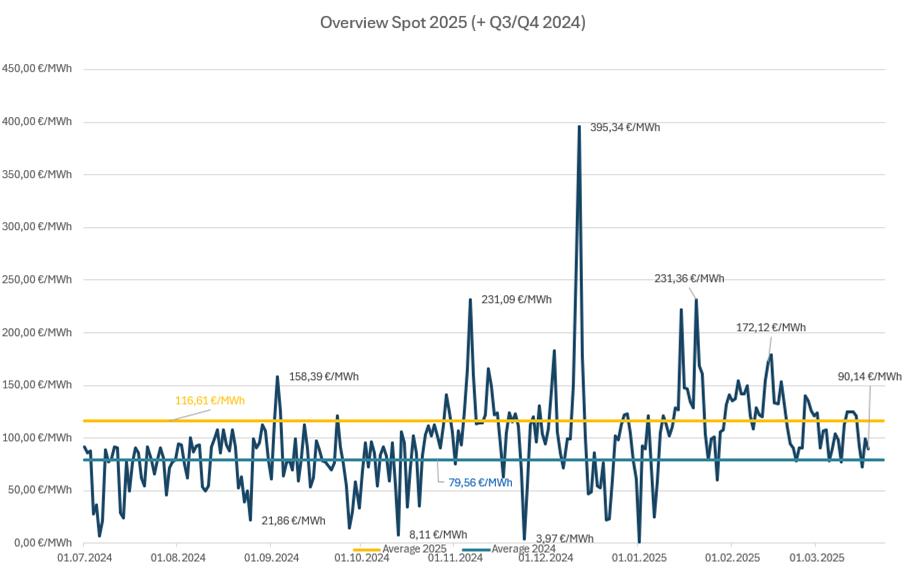Select the 01.03.2025 x-axis date label

click(x=817, y=557)
